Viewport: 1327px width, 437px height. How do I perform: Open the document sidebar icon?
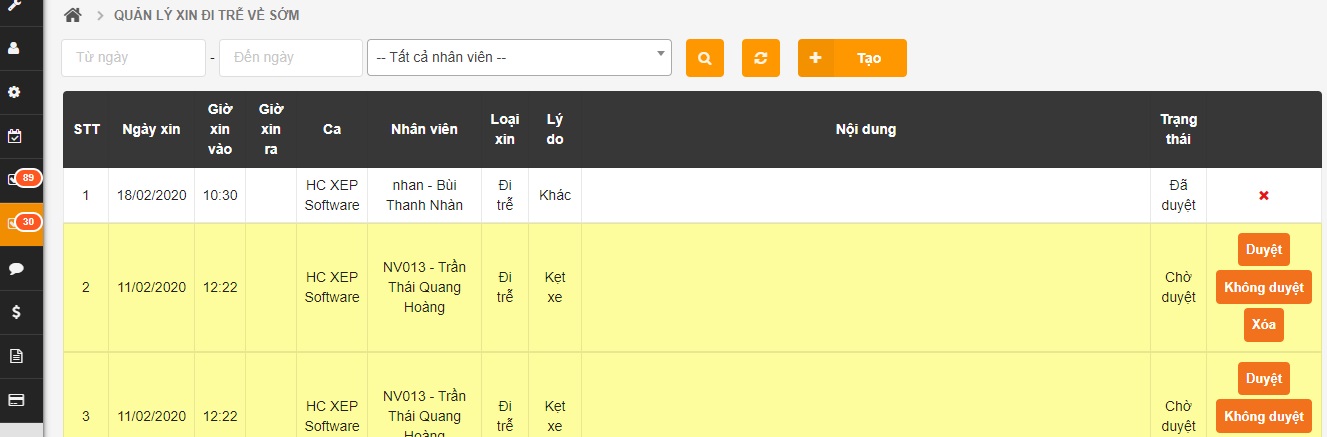coord(15,356)
